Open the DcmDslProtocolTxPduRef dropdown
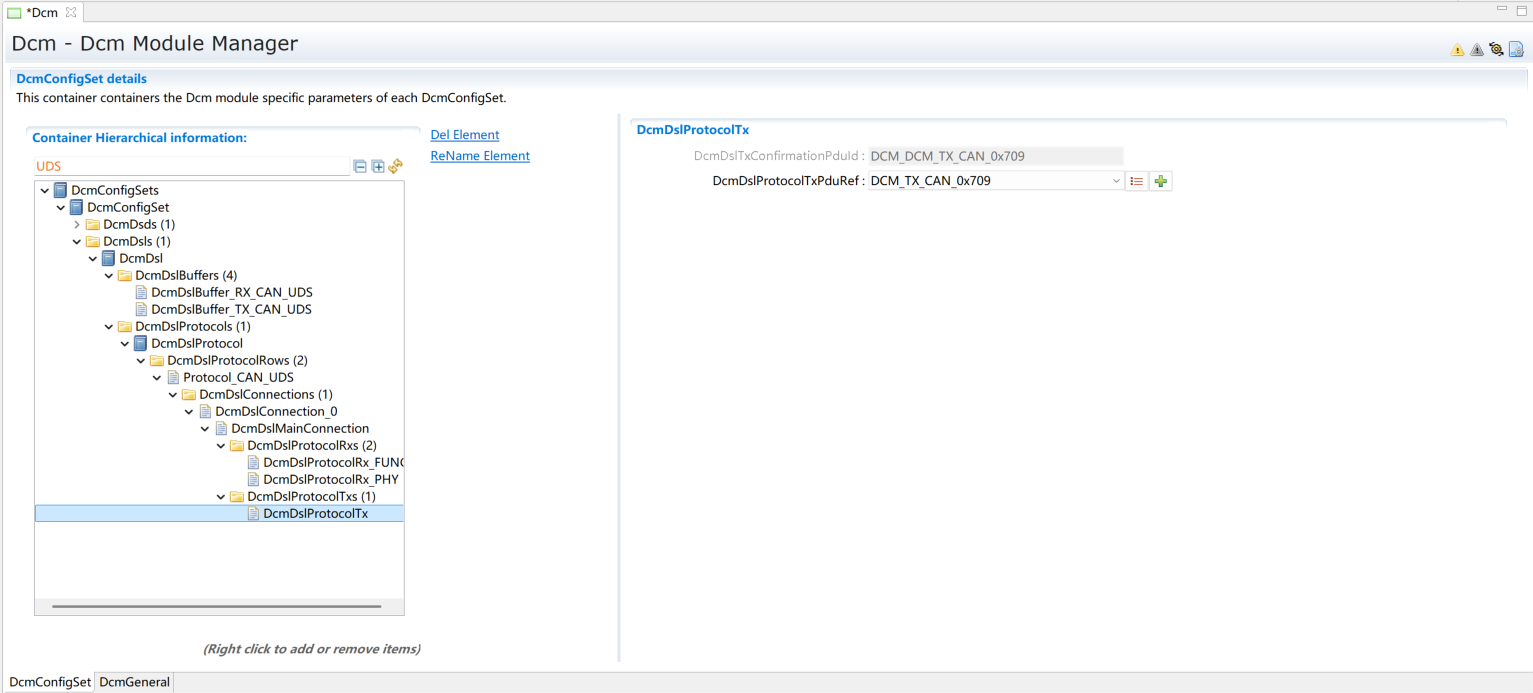 point(1116,181)
